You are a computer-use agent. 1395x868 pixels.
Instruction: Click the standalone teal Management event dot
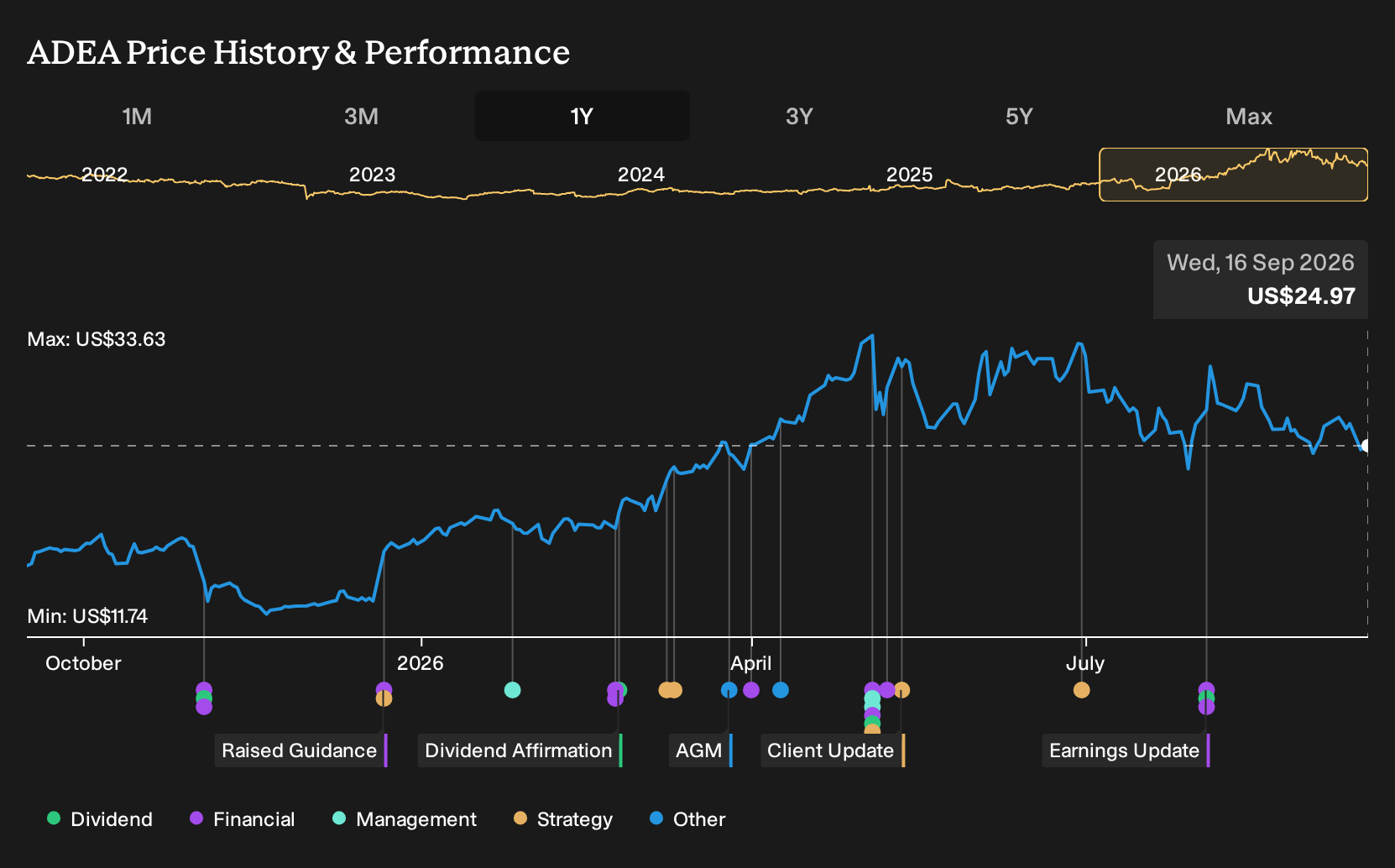[513, 690]
